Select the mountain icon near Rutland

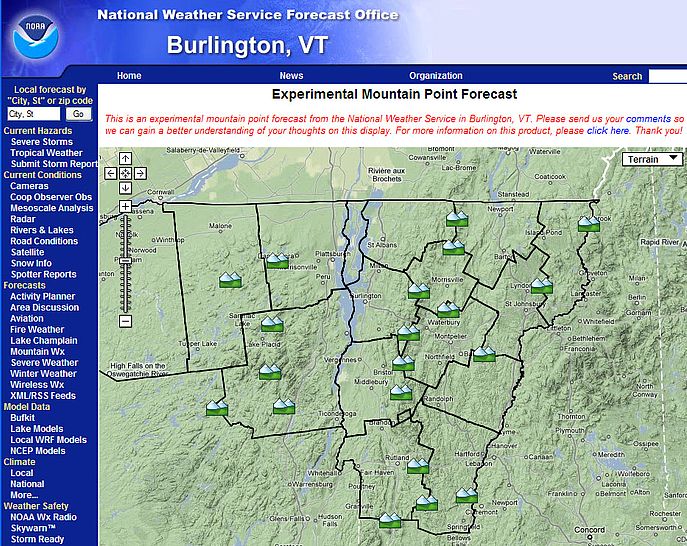pyautogui.click(x=418, y=466)
